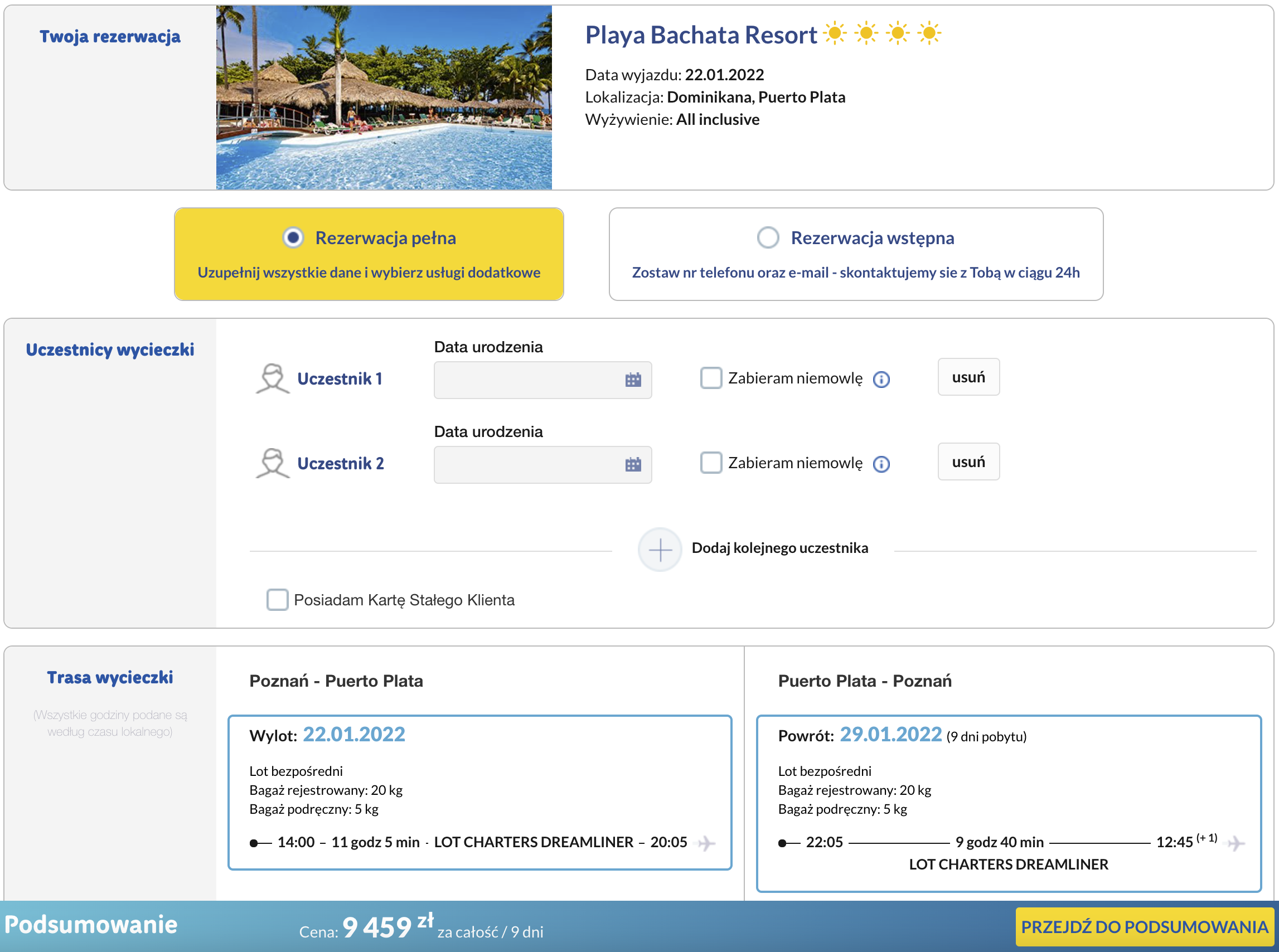Tick Posiadam Kartę Stałego Klienta checkbox
This screenshot has width=1279, height=952.
[277, 600]
